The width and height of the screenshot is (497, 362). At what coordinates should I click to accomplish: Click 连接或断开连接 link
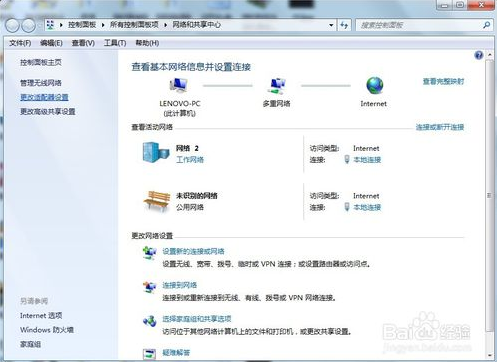440,127
